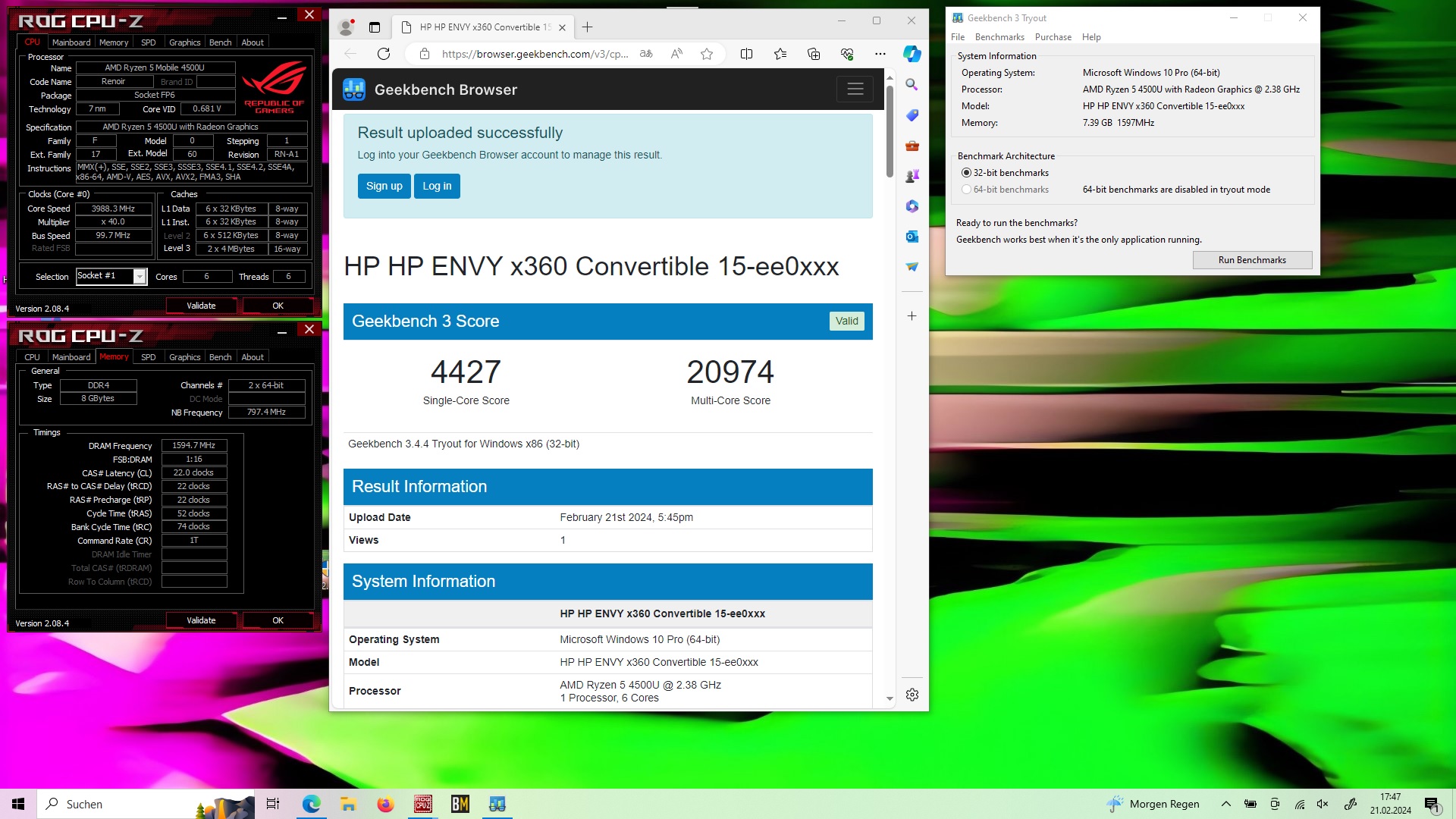Open the tab actions menu icon
This screenshot has height=819, width=1456.
[x=375, y=27]
